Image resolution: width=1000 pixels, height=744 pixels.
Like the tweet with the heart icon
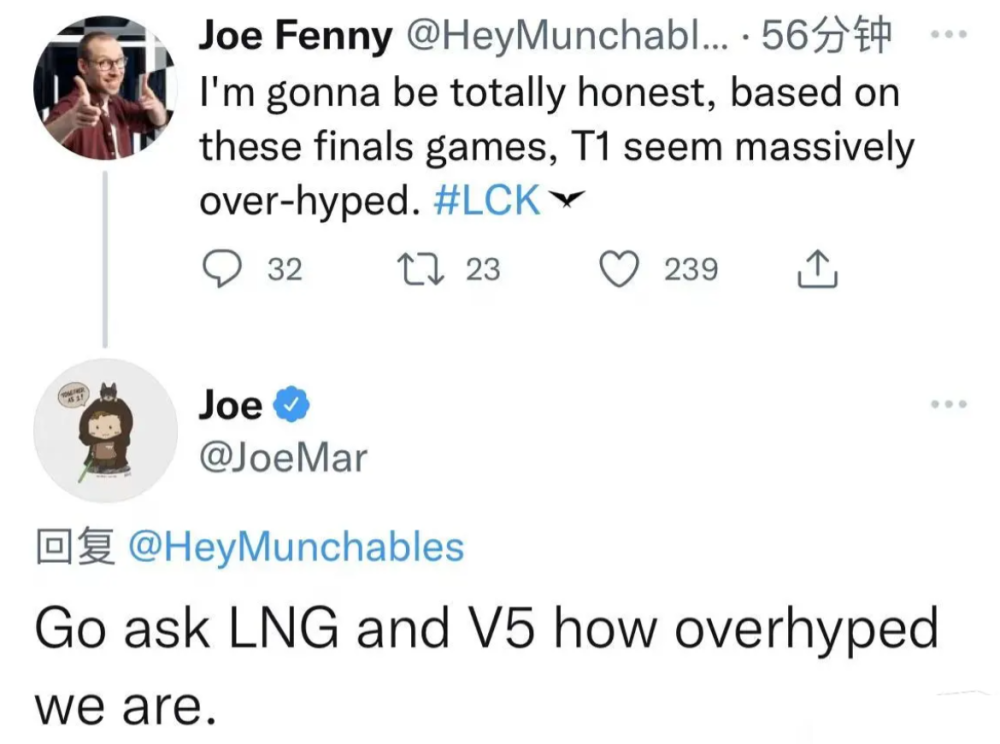[x=619, y=268]
